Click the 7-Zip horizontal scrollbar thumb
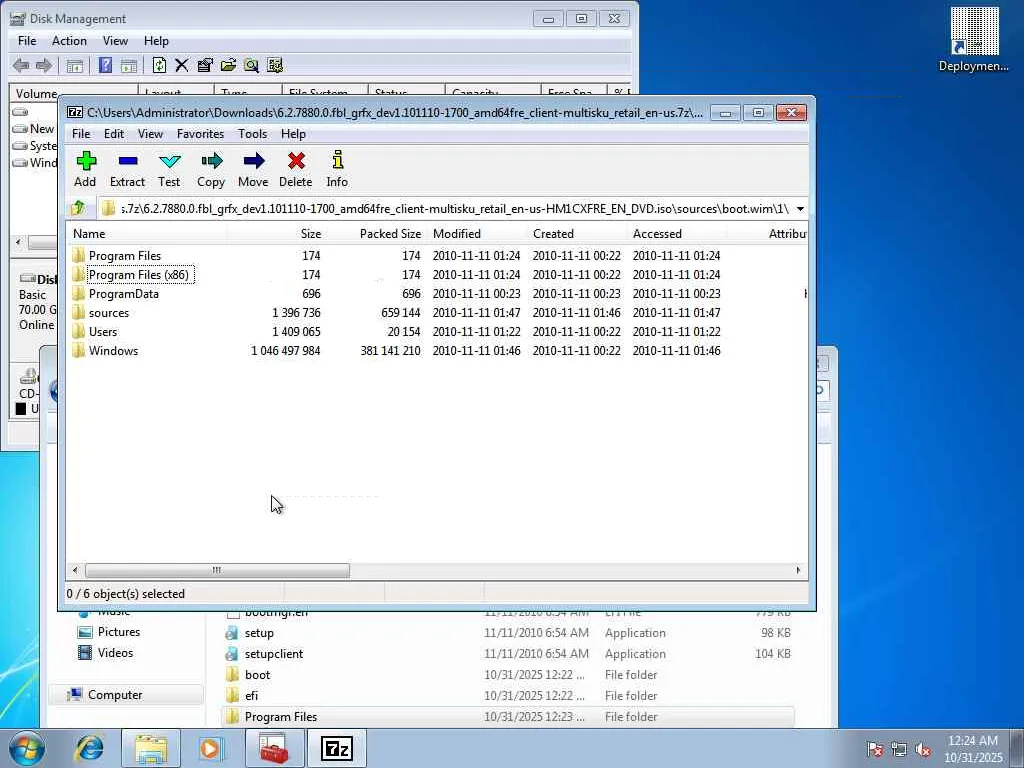 click(217, 570)
